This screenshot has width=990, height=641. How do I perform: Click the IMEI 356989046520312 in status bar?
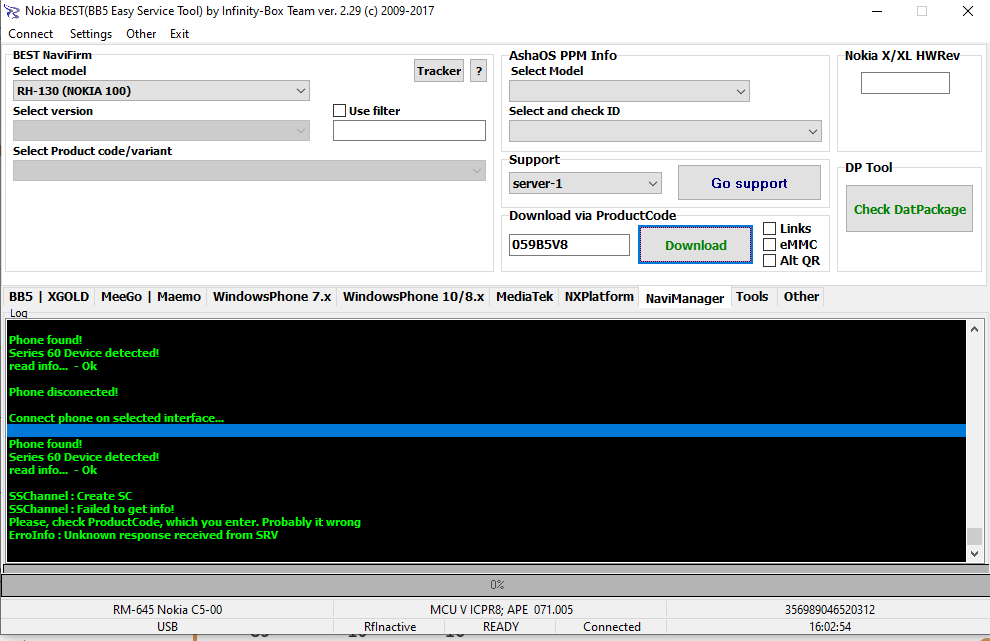pyautogui.click(x=830, y=609)
